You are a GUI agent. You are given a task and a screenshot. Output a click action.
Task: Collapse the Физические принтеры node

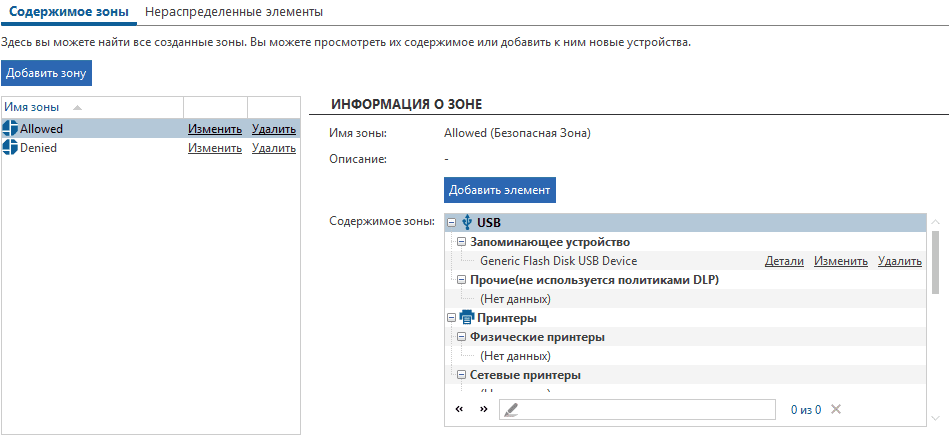[x=461, y=337]
